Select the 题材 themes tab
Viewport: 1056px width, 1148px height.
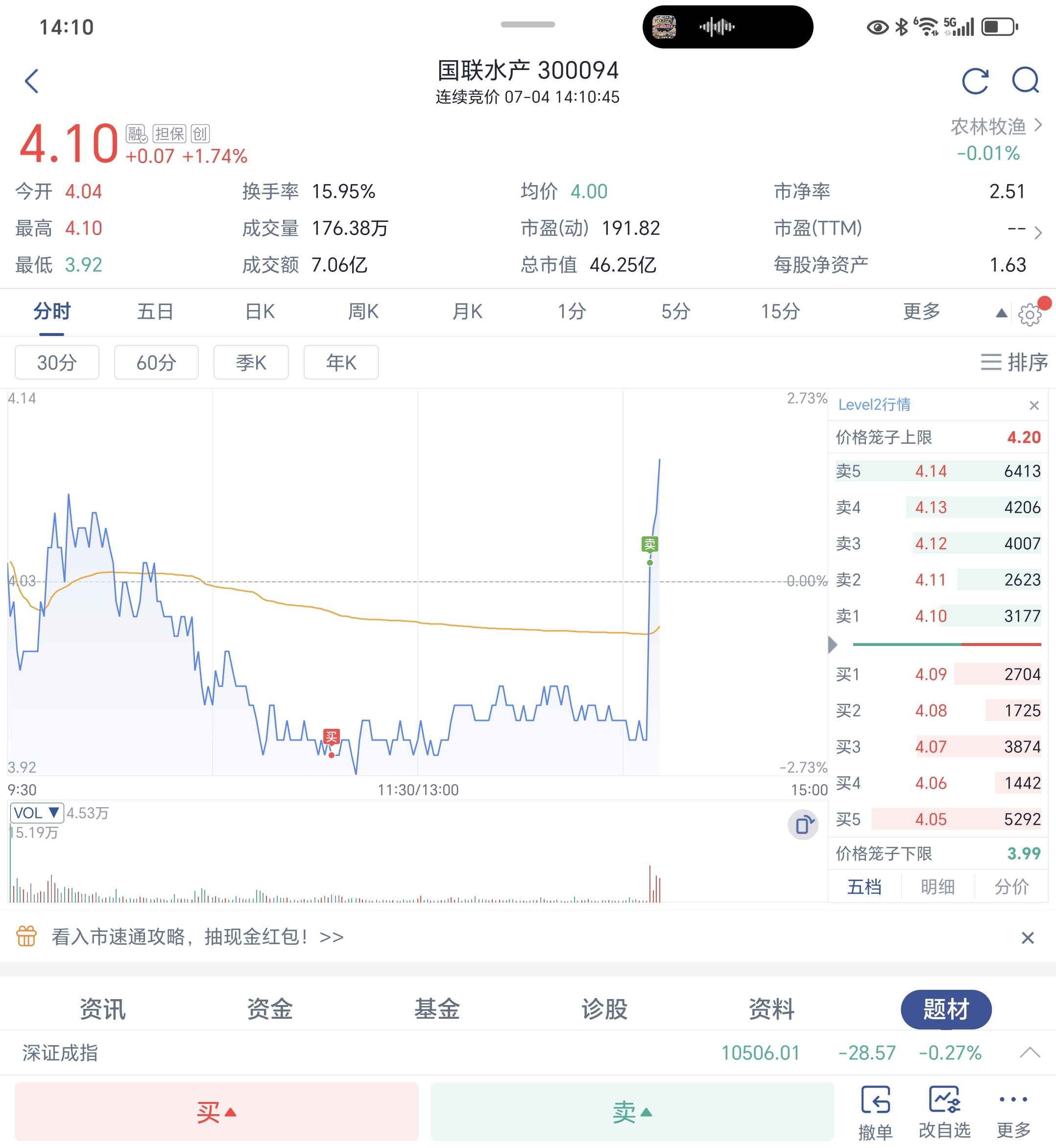click(x=946, y=1009)
